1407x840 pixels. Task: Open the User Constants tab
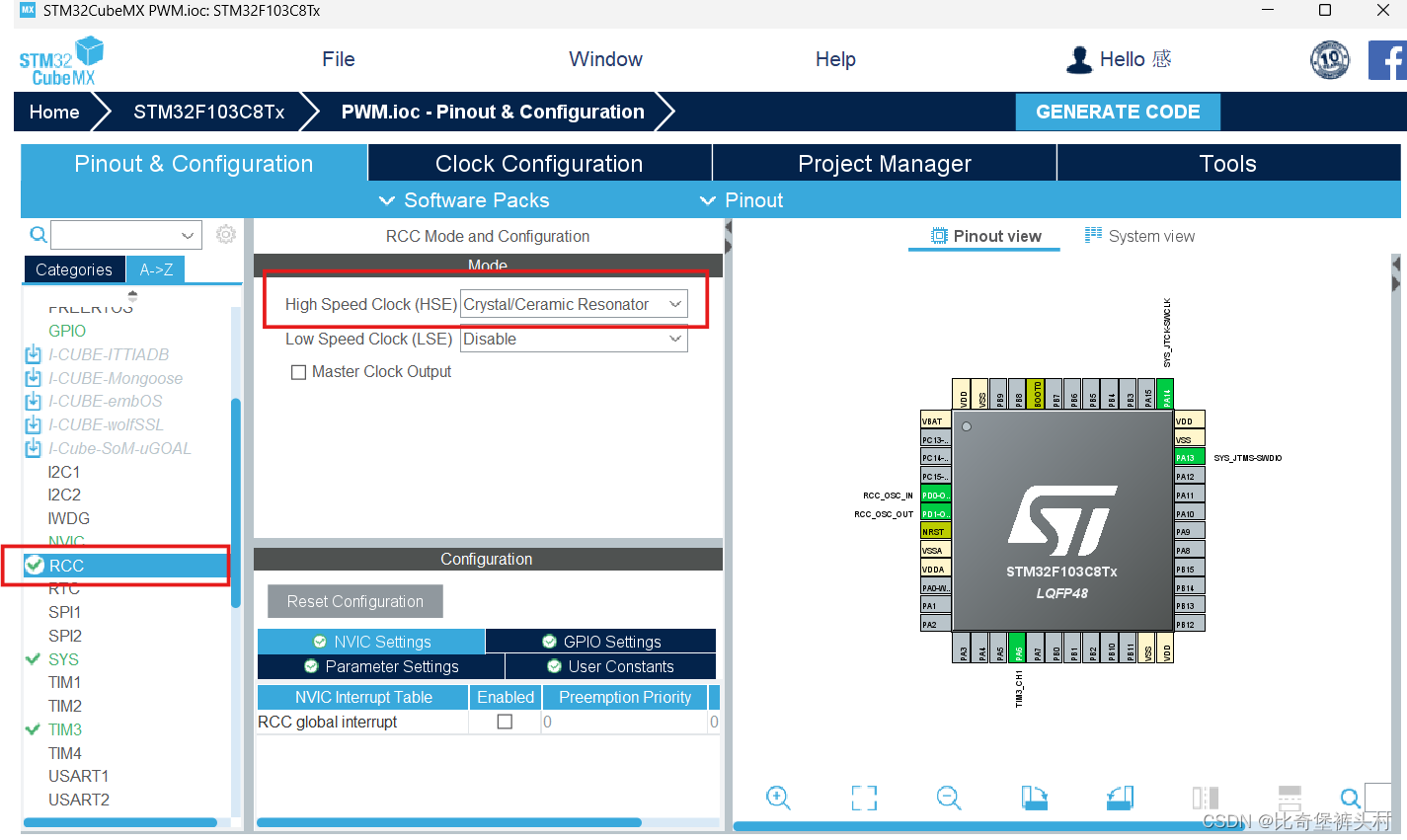[610, 666]
